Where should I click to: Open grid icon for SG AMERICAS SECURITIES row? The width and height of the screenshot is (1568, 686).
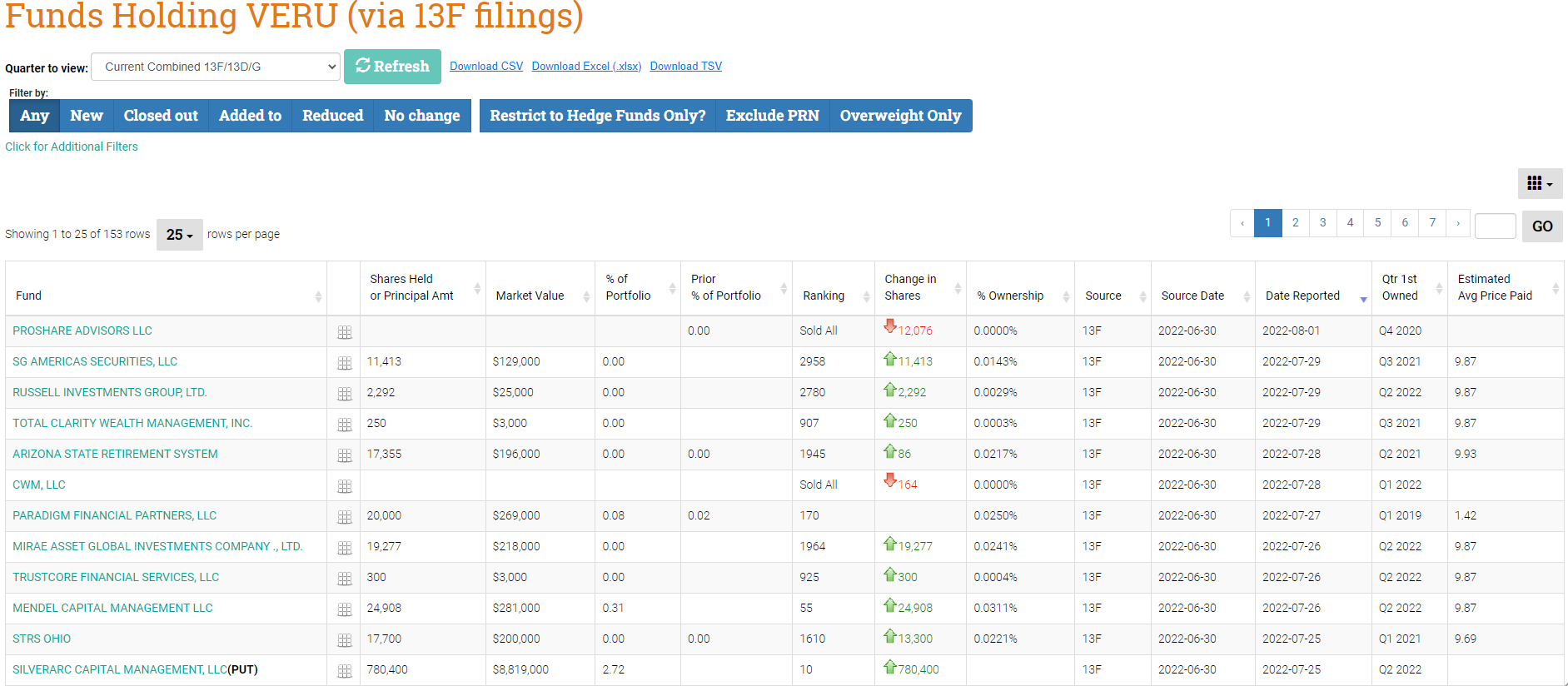[x=345, y=363]
